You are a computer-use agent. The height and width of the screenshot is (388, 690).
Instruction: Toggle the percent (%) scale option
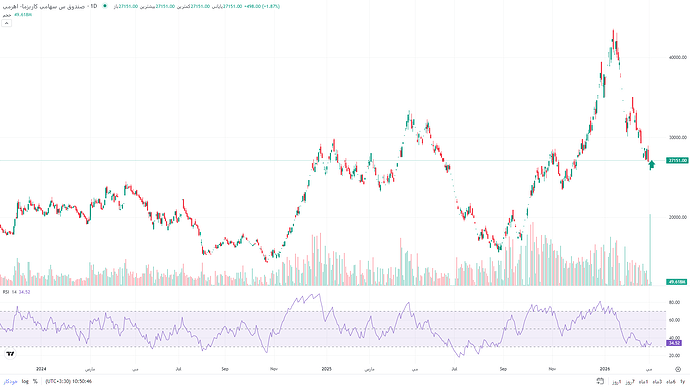coord(35,381)
